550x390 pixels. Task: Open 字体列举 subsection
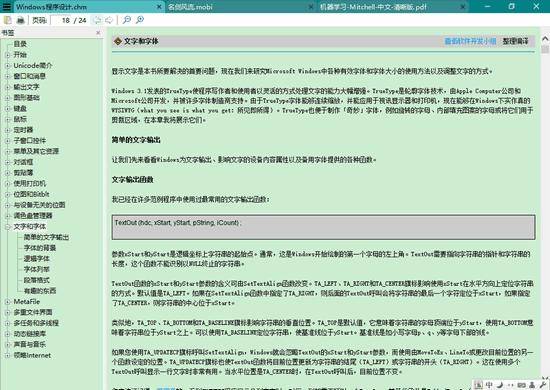[x=36, y=269]
